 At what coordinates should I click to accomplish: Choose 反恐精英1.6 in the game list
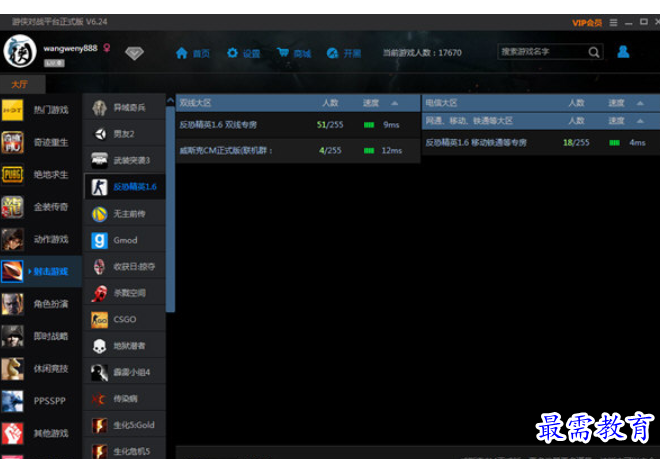point(125,187)
